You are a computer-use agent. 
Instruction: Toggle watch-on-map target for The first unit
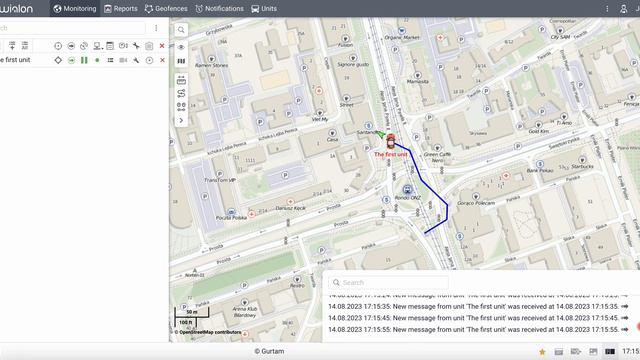149,60
